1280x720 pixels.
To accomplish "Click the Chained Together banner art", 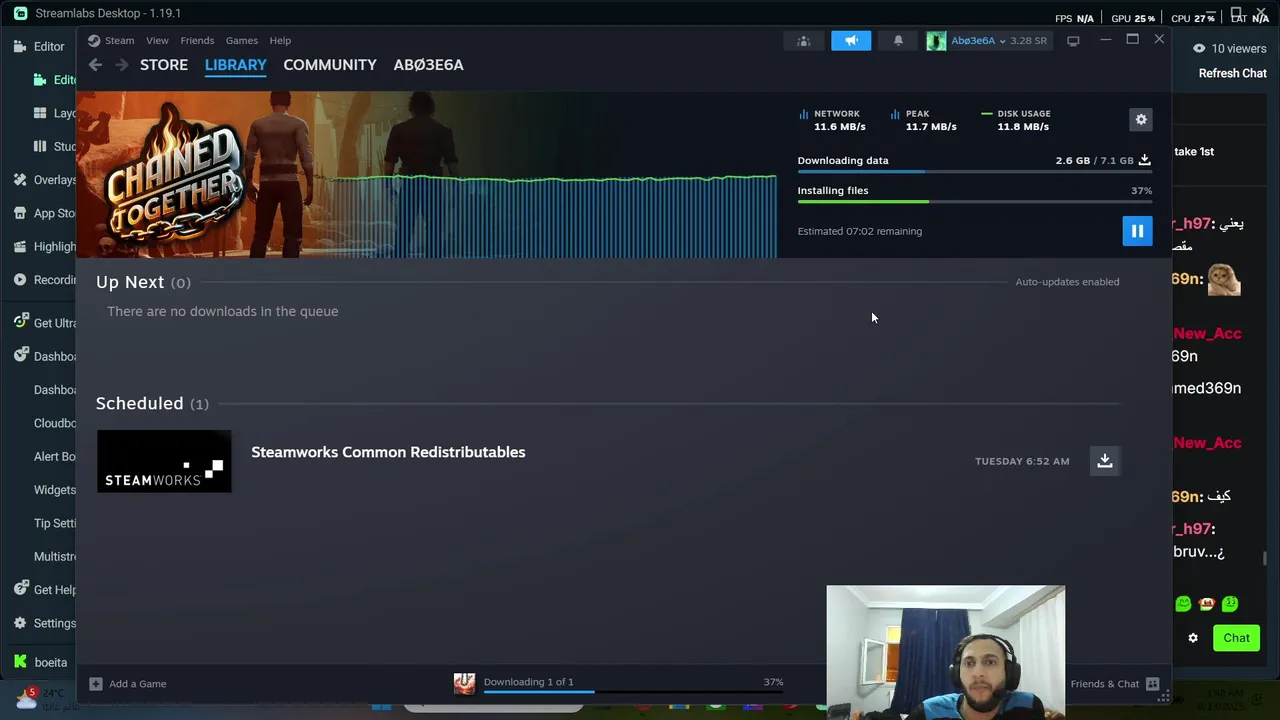I will [x=426, y=175].
